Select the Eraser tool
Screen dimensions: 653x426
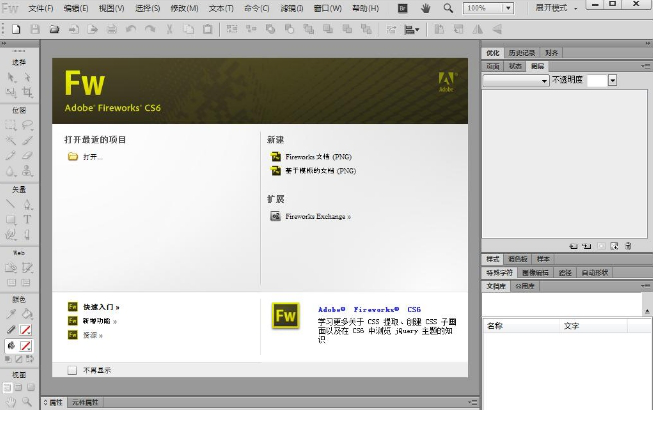coord(27,156)
